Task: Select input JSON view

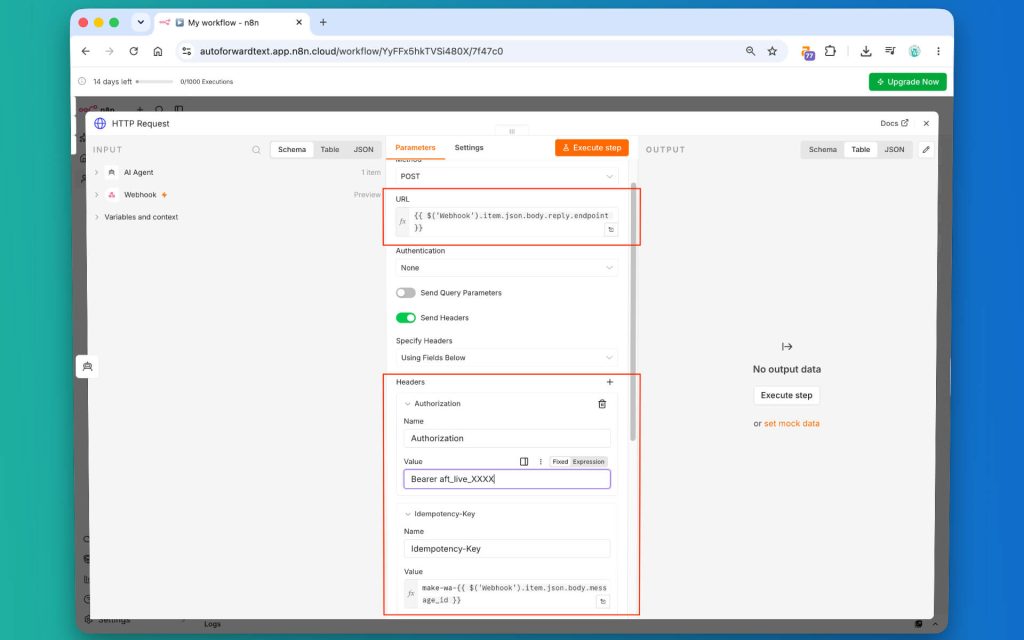Action: tap(364, 150)
